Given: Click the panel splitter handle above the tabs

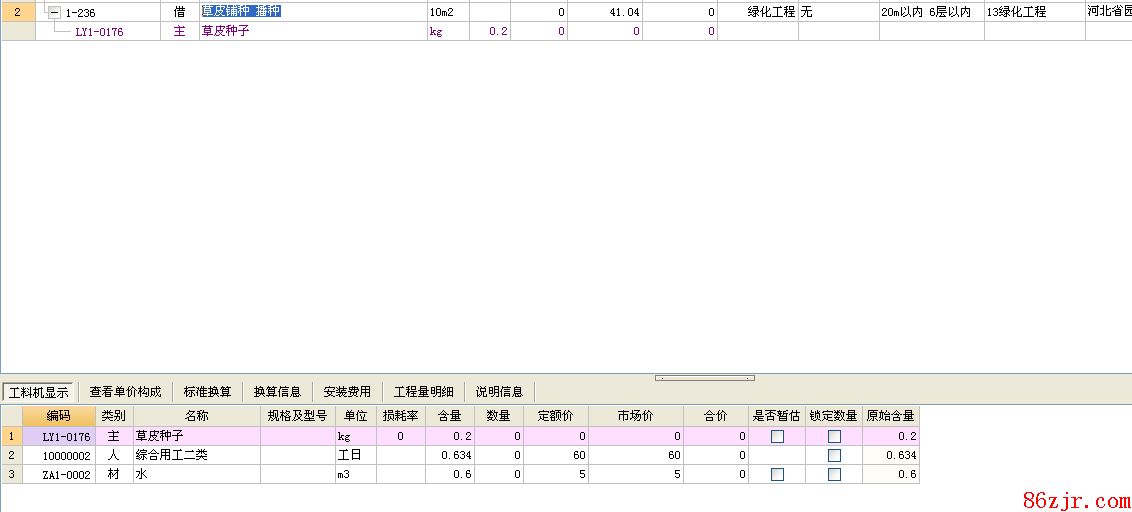Looking at the screenshot, I should [704, 378].
